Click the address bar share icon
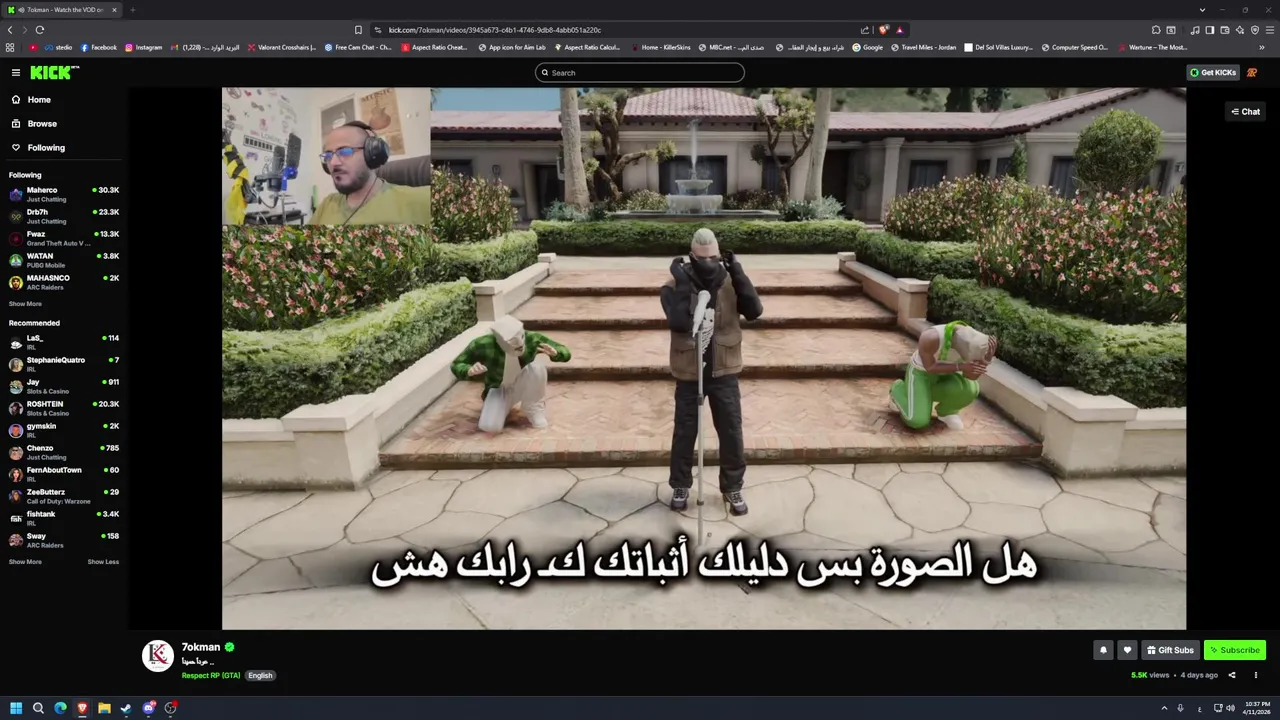This screenshot has height=720, width=1280. pos(865,30)
